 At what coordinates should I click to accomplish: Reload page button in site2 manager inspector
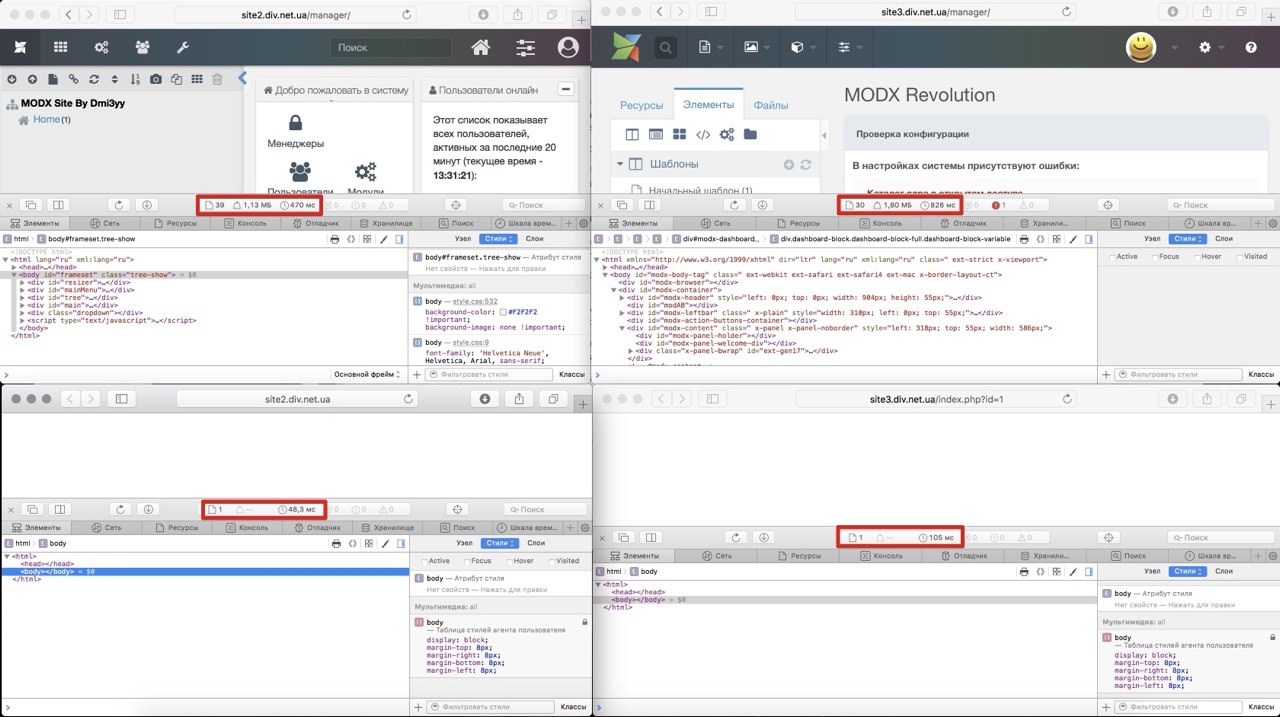tap(119, 205)
